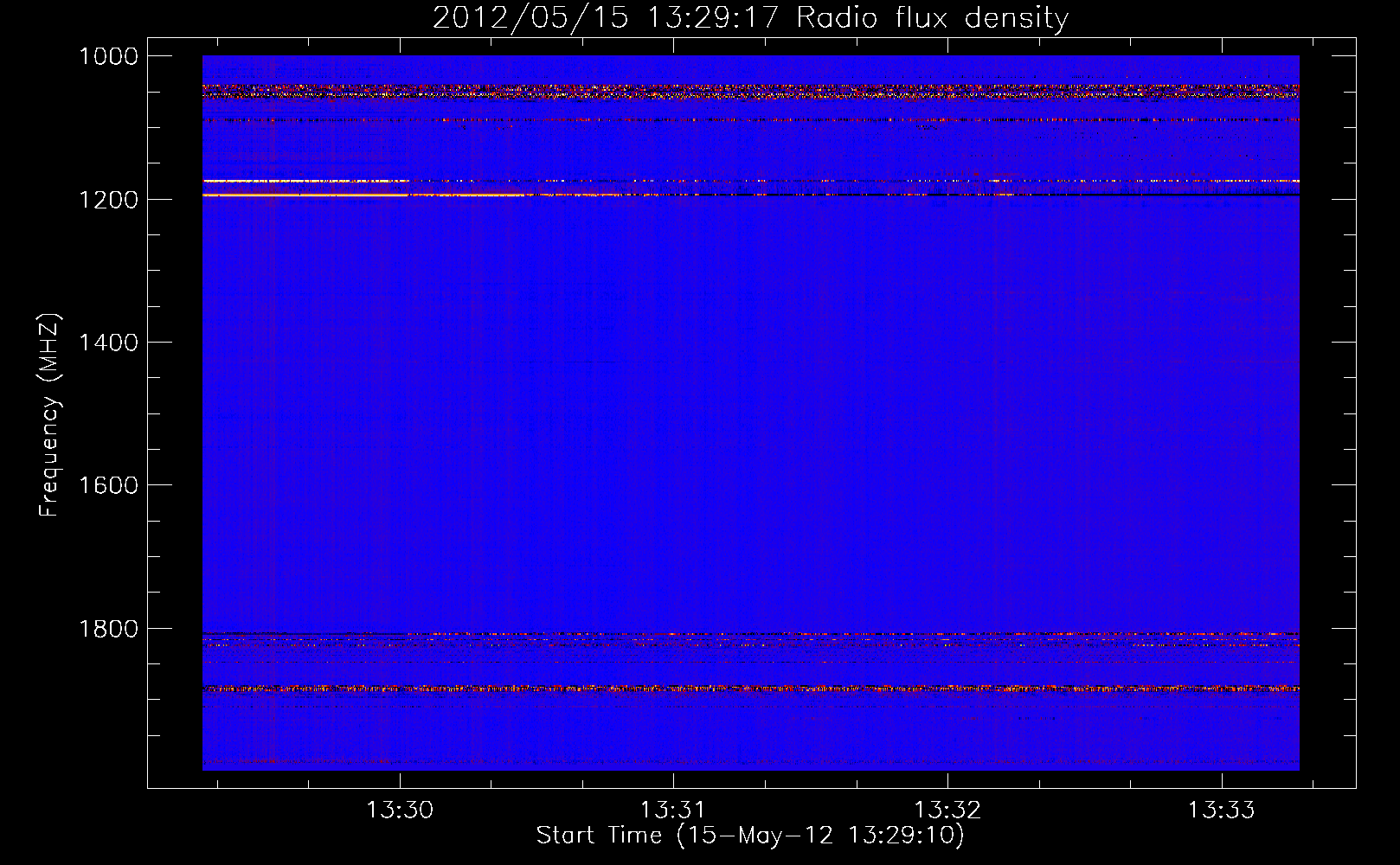Select the 1400 frequency tick label
This screenshot has height=865, width=1400.
pyautogui.click(x=108, y=343)
